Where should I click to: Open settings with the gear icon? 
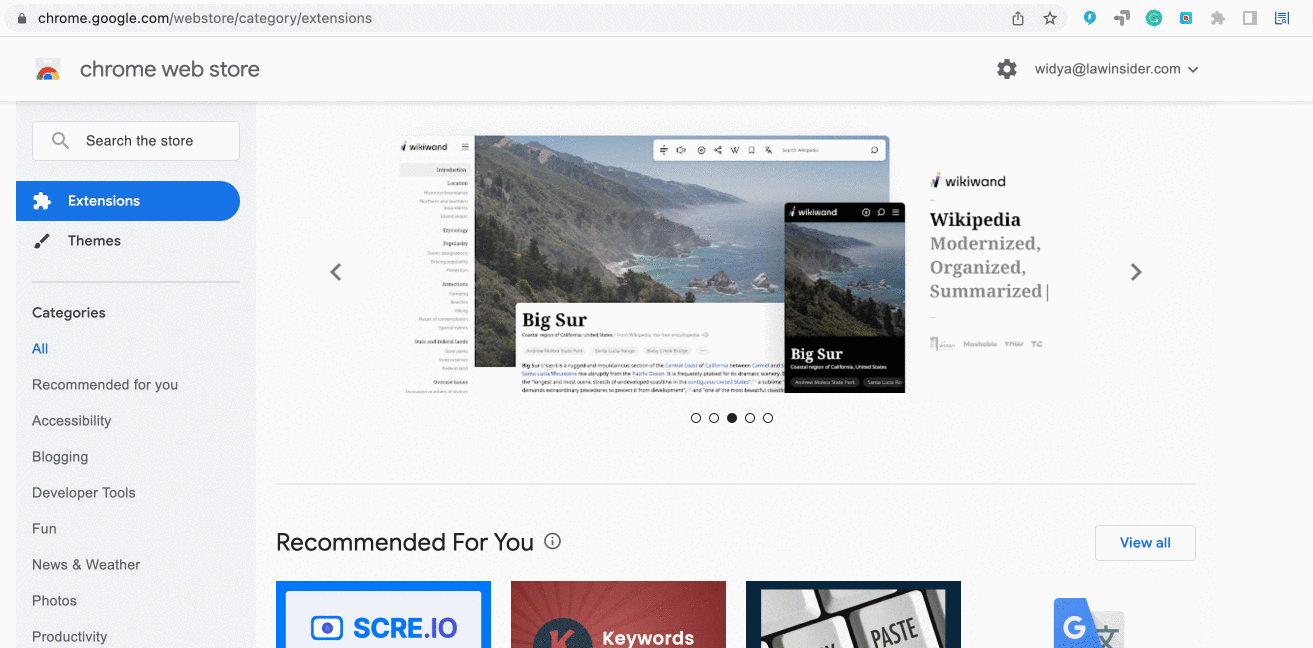[1007, 69]
